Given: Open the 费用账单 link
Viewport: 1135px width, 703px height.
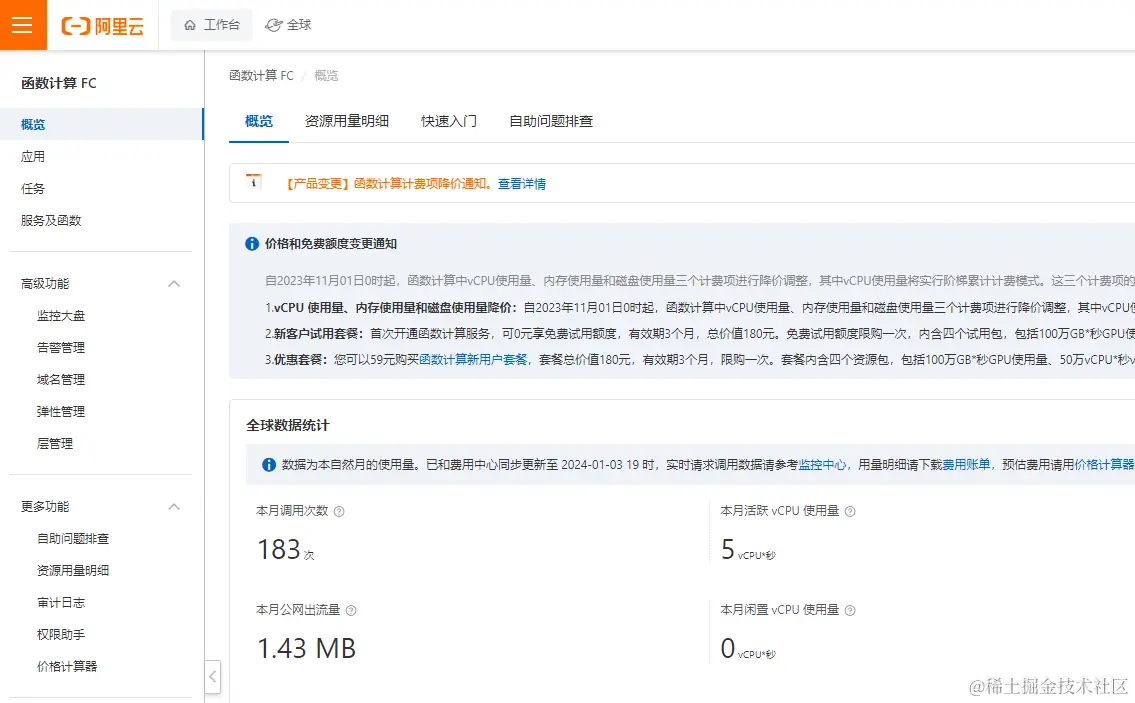Looking at the screenshot, I should coord(966,465).
